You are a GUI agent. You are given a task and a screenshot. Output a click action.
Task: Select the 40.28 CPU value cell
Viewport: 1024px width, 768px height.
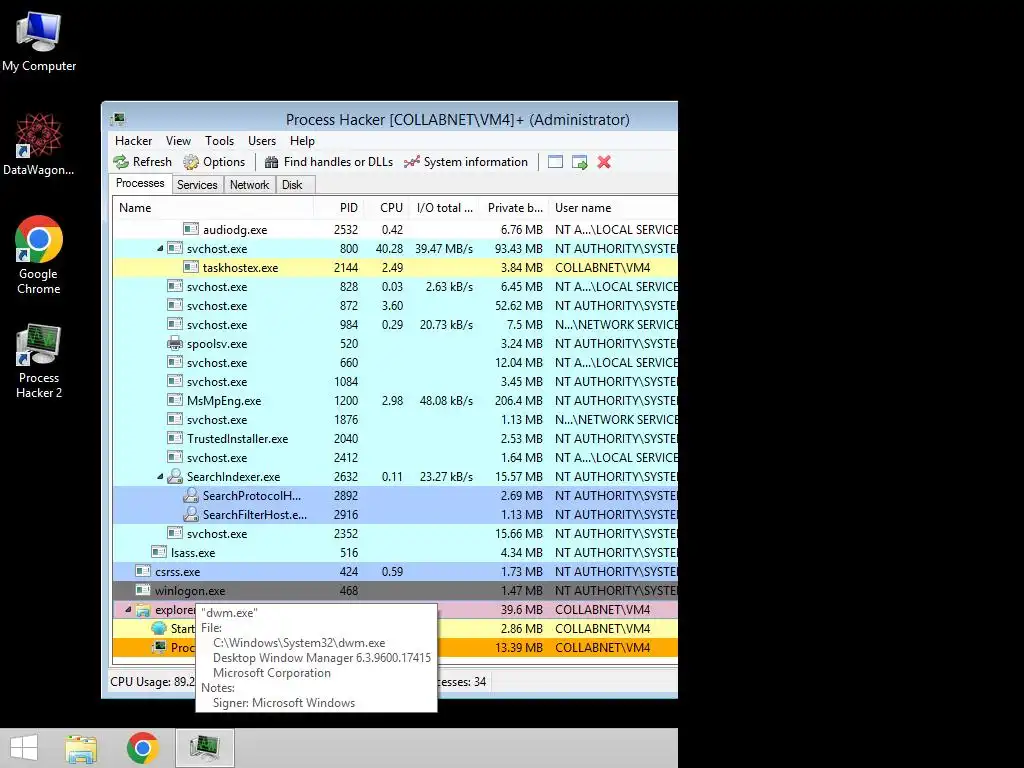389,249
